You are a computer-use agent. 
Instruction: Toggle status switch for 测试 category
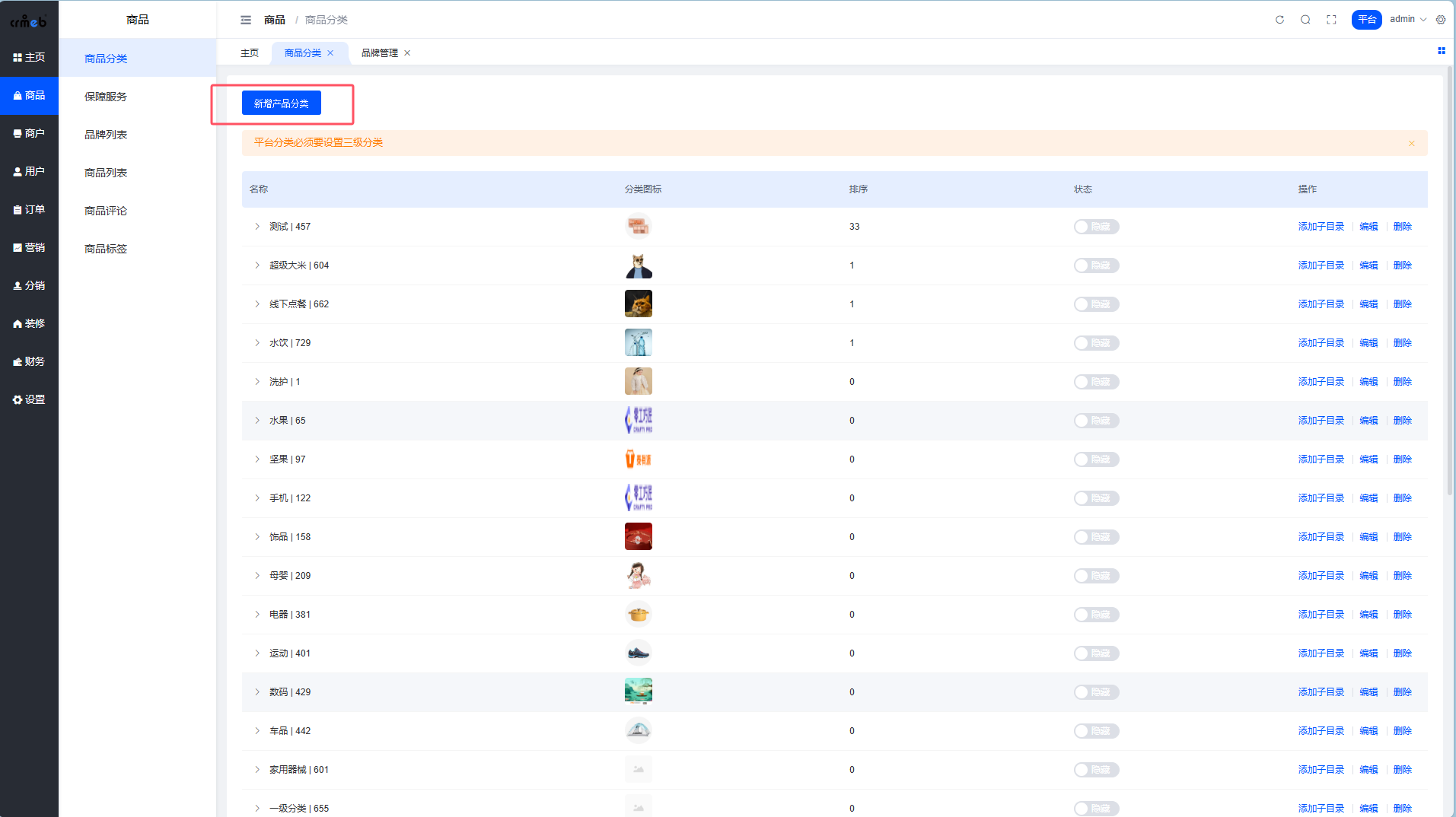[1096, 227]
